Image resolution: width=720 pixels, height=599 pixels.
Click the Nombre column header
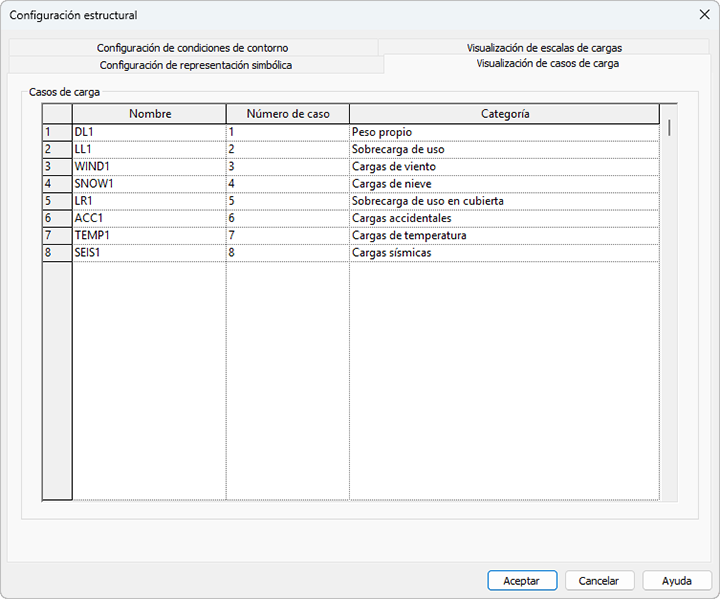(150, 114)
